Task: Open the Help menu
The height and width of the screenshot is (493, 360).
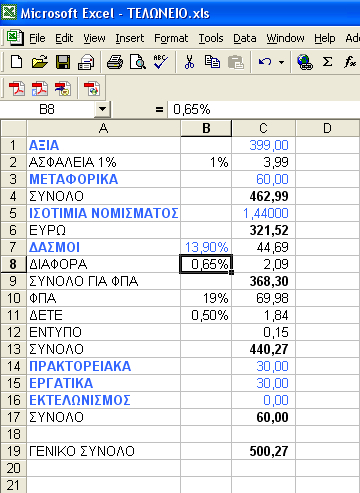Action: [x=325, y=38]
